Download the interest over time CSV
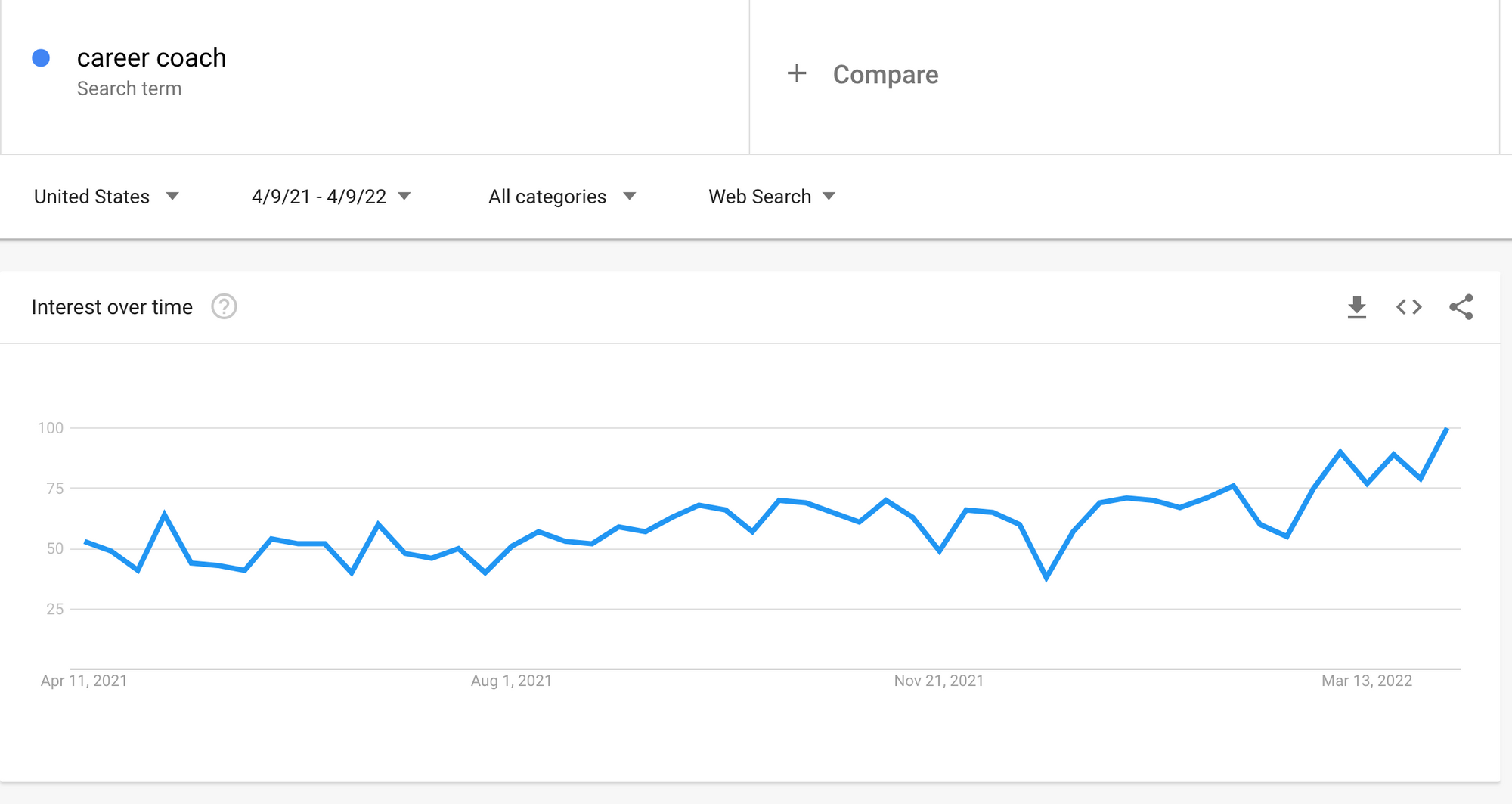Image resolution: width=1512 pixels, height=804 pixels. point(1357,307)
